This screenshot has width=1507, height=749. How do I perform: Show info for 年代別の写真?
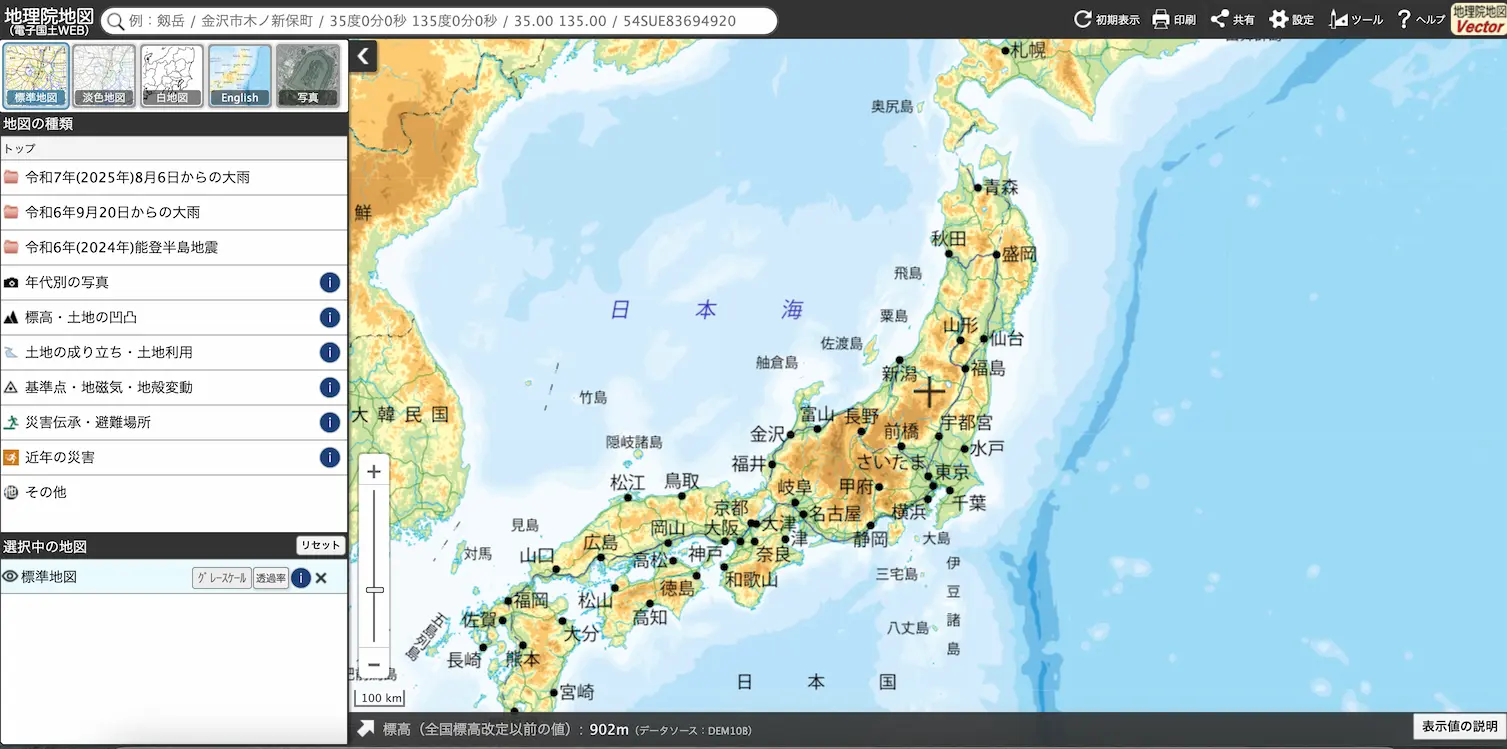pyautogui.click(x=330, y=282)
